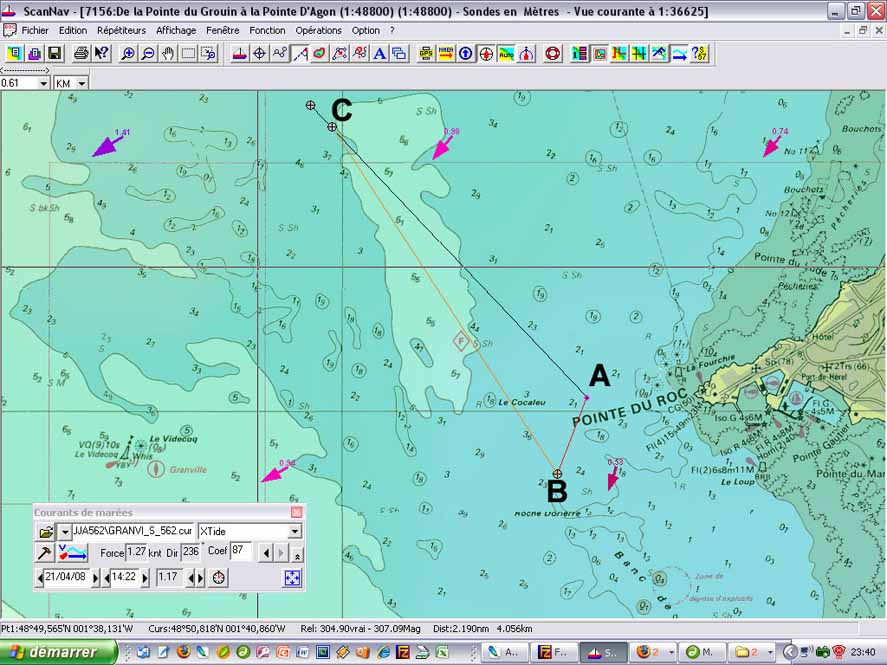Select the waypoint crosshair circle tool
This screenshot has width=887, height=665.
(x=260, y=54)
